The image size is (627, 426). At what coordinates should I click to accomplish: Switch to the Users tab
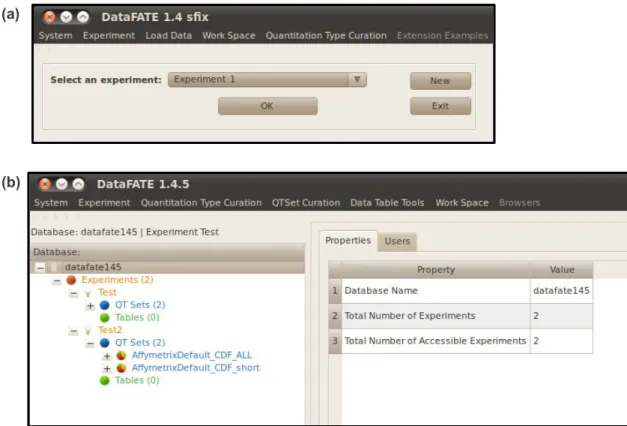[x=397, y=241]
